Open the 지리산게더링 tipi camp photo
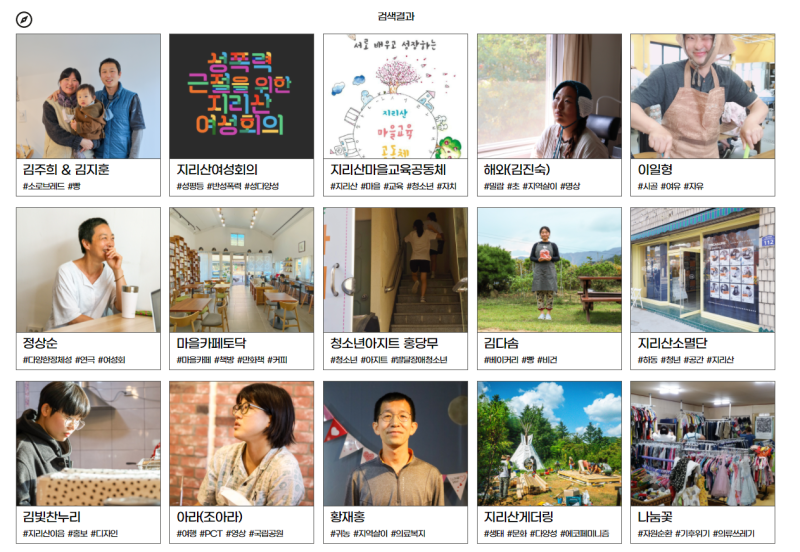 [549, 444]
